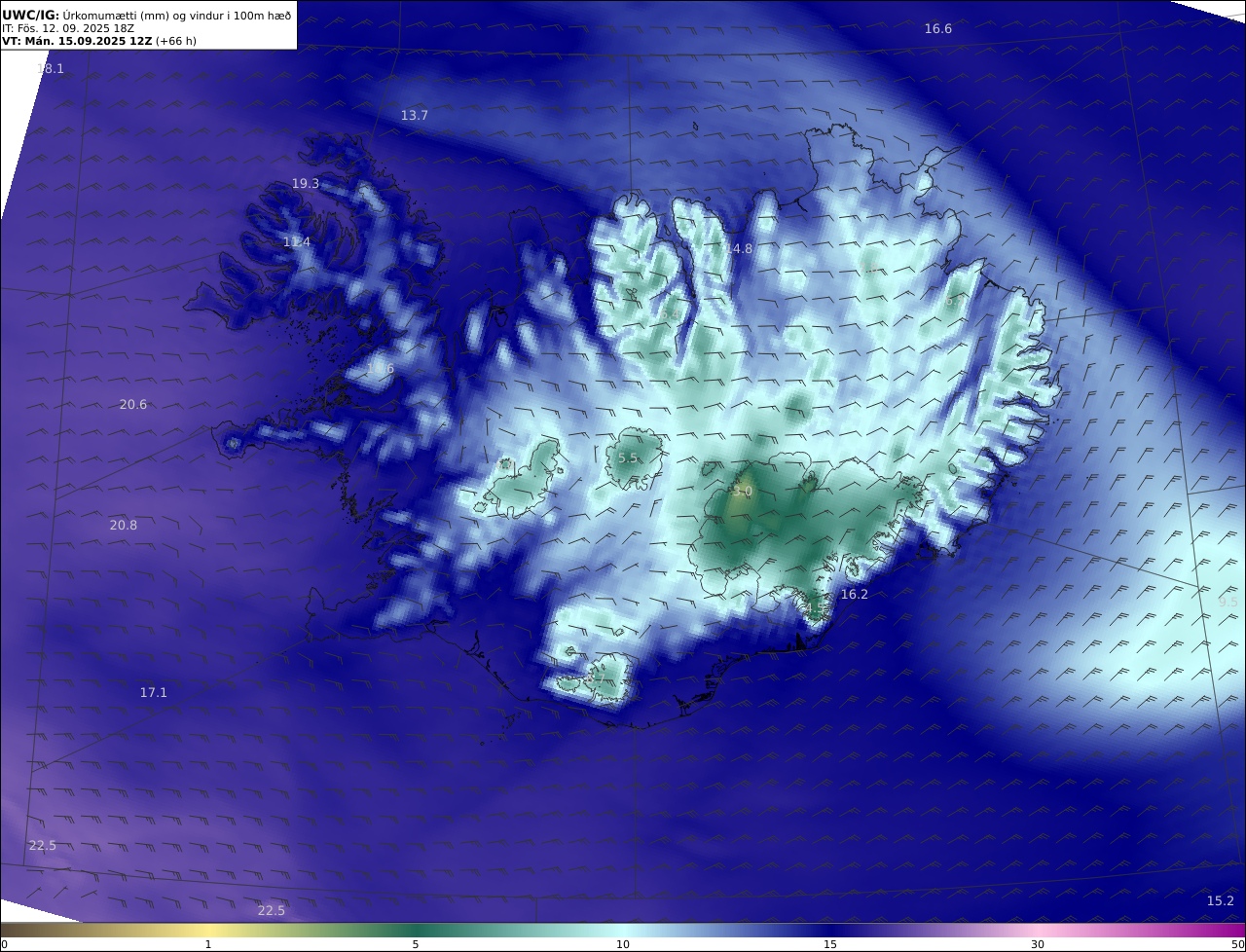Viewport: 1246px width, 952px height.
Task: Click the 15.2 value label
Action: (1220, 900)
